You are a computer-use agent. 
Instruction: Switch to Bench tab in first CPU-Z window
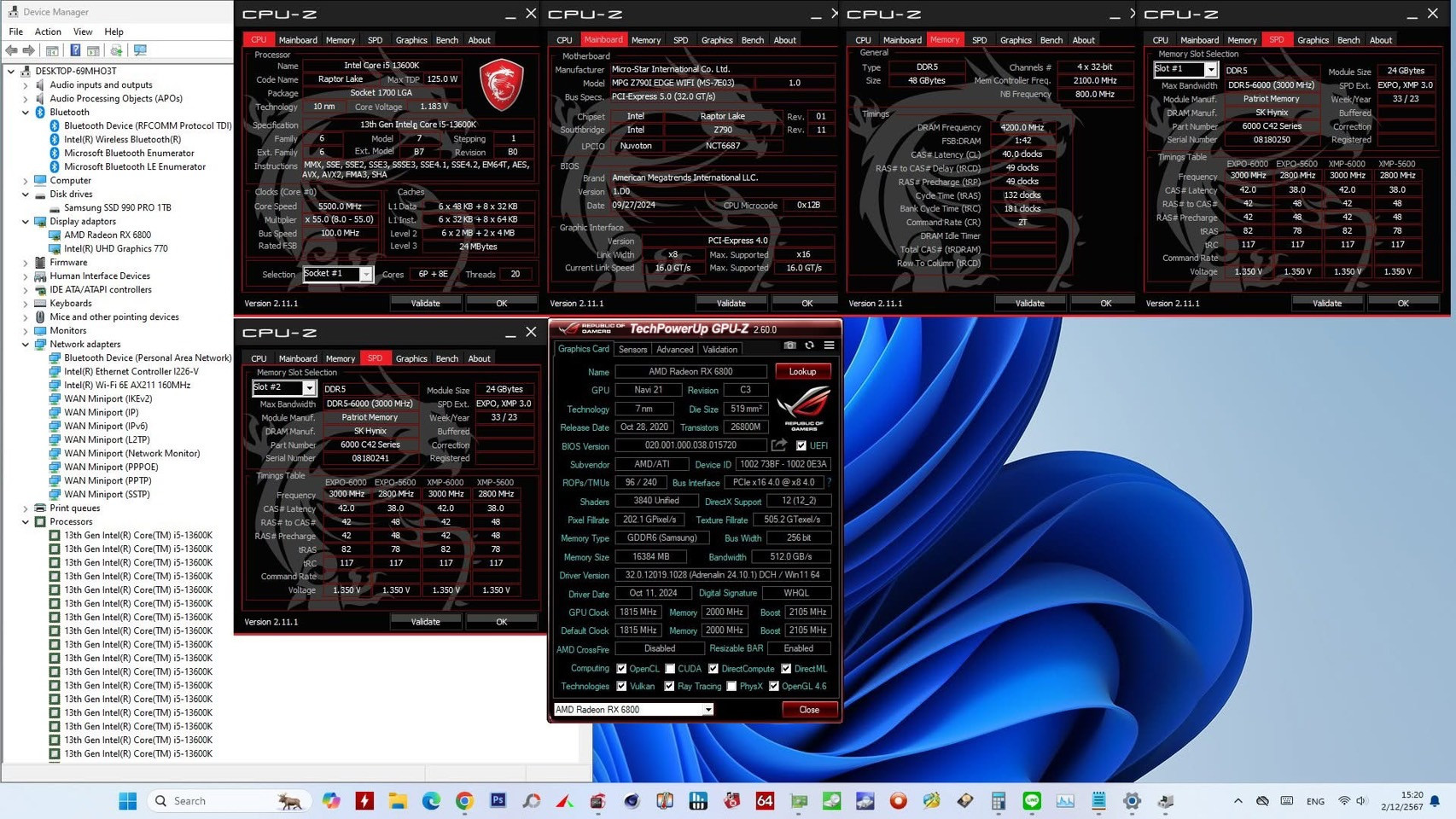[446, 40]
